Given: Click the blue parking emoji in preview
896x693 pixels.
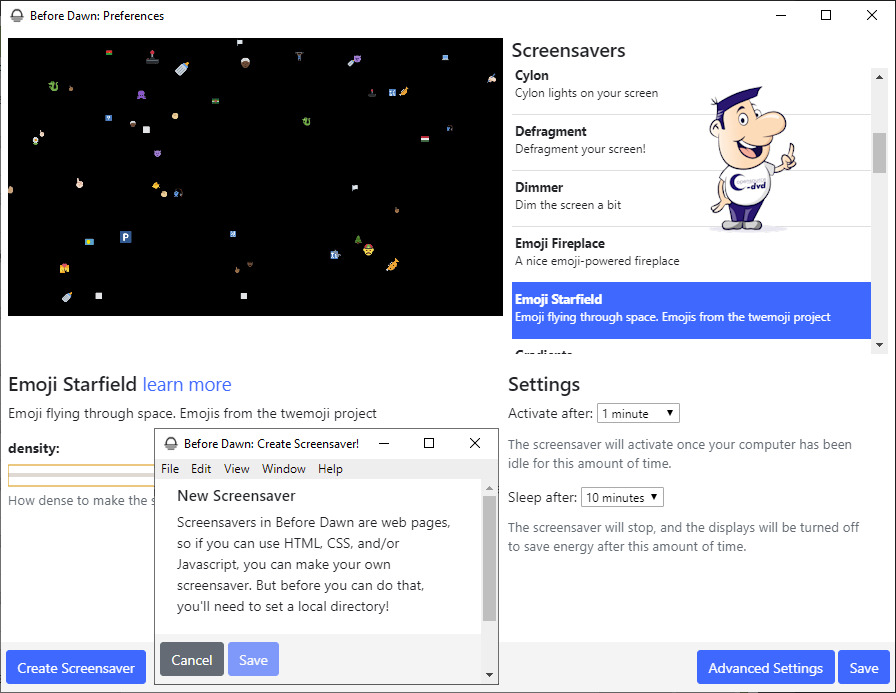Looking at the screenshot, I should pos(126,237).
